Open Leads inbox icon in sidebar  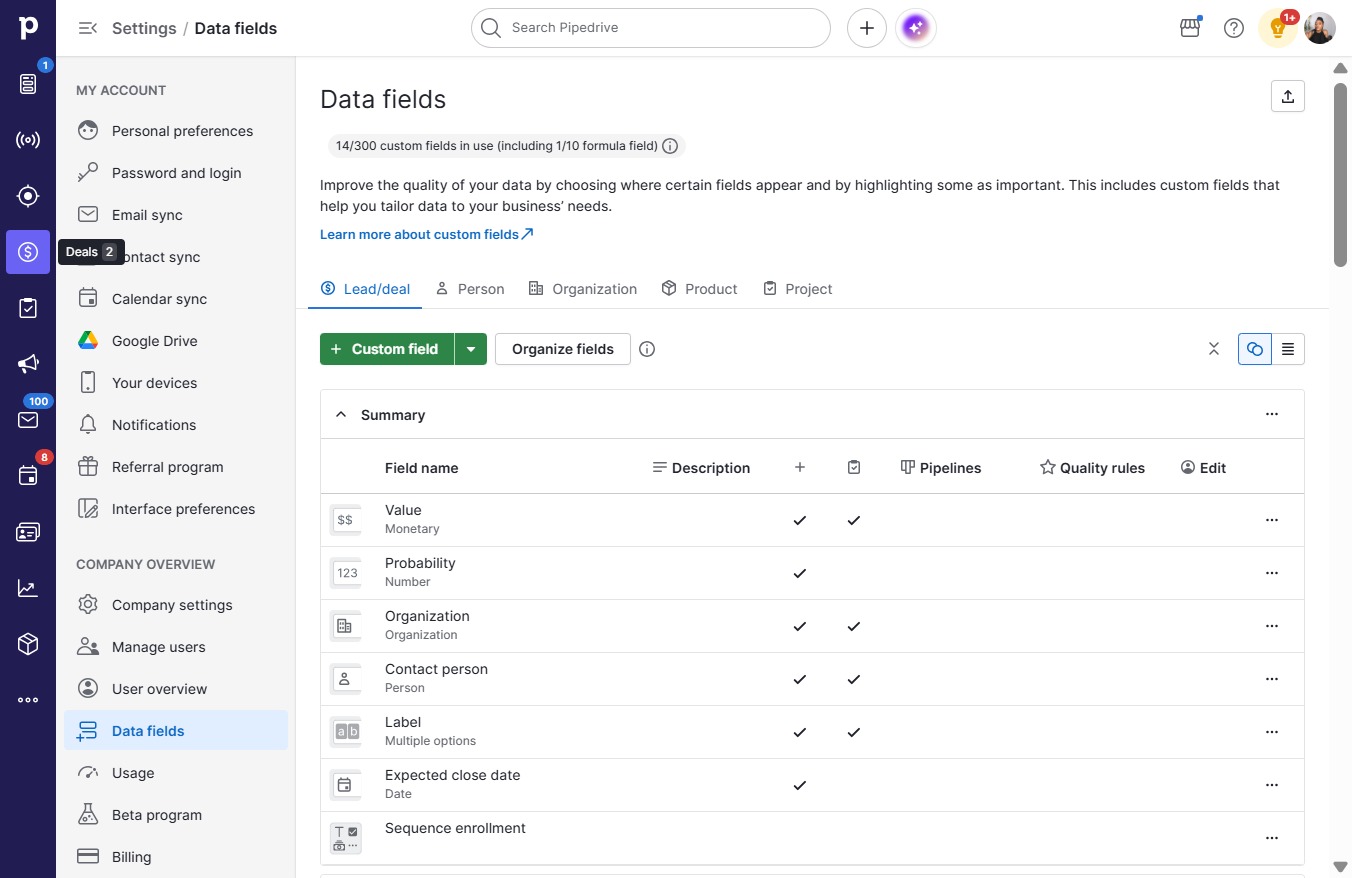[28, 84]
